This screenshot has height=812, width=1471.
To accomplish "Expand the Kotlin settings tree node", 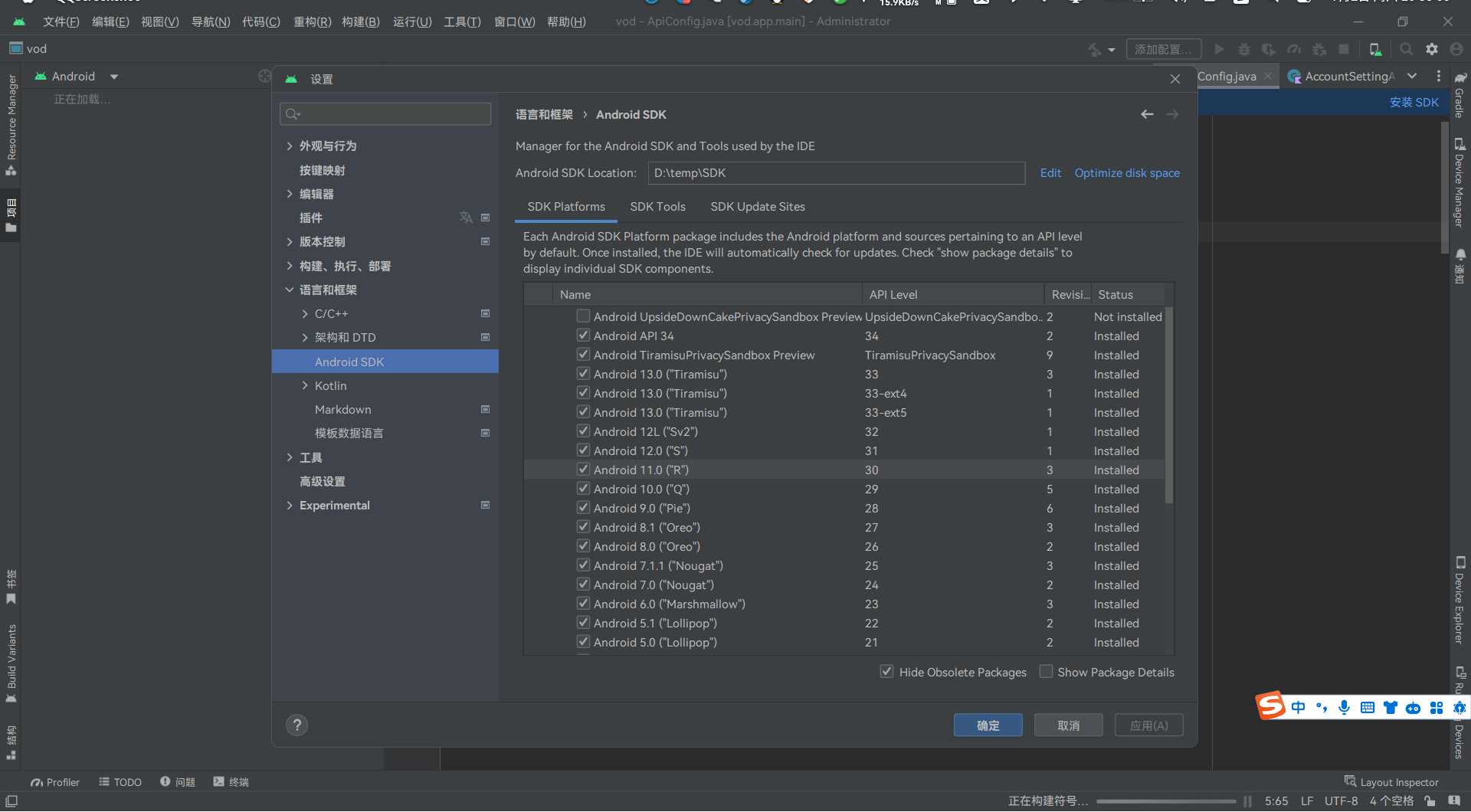I will 305,386.
